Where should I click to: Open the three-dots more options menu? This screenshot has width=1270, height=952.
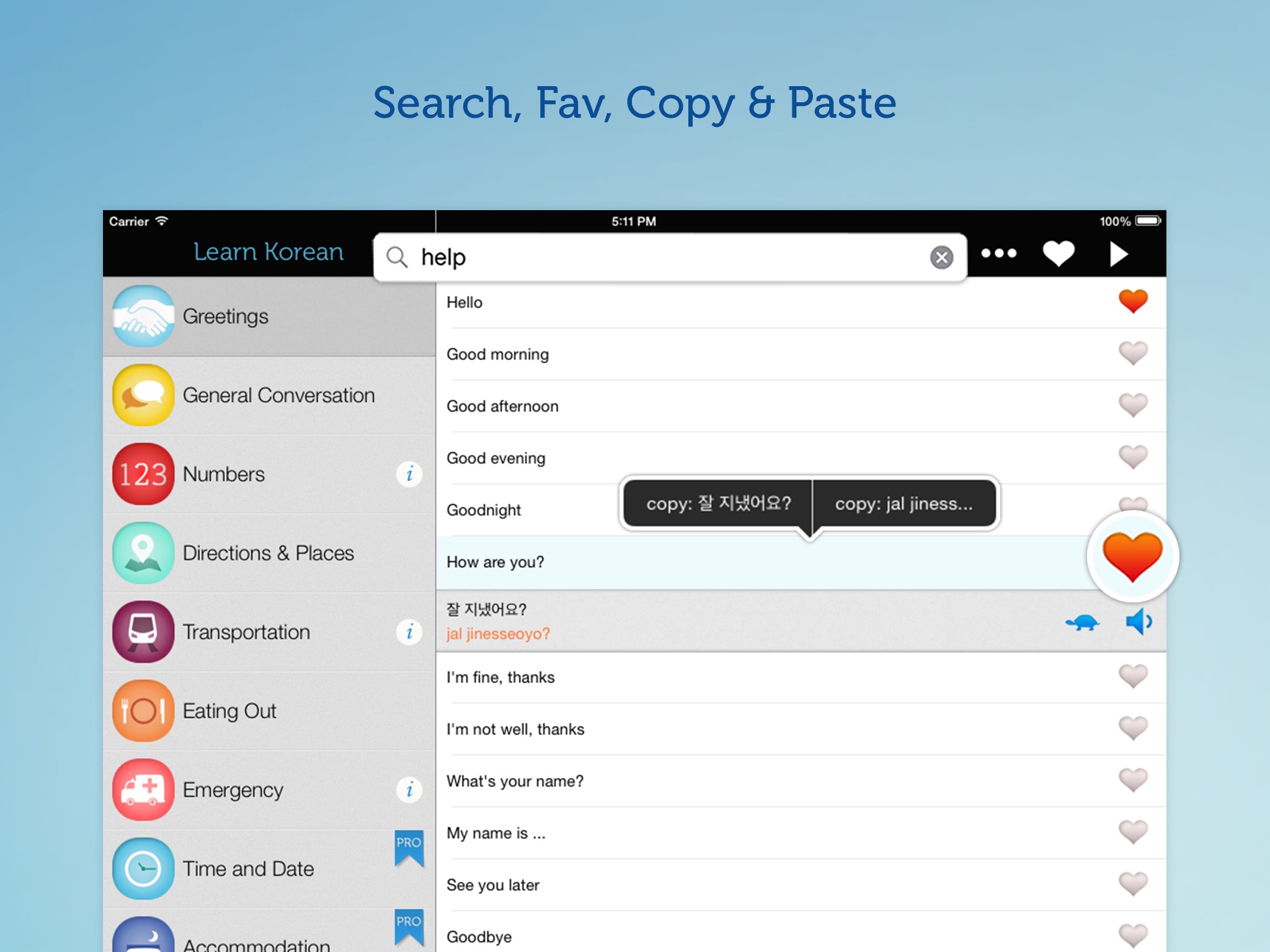(x=999, y=253)
